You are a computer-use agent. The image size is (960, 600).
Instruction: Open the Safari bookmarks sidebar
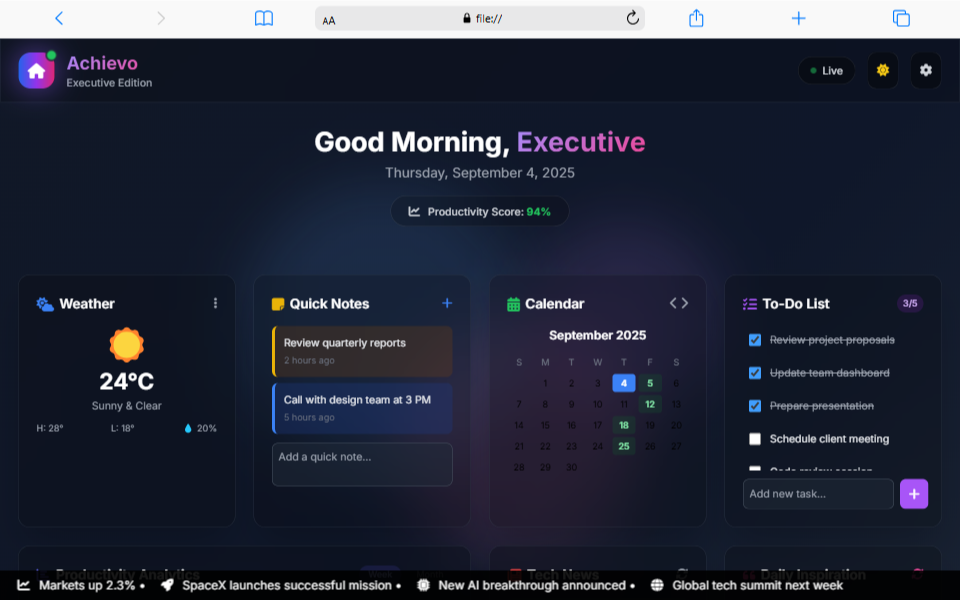263,18
